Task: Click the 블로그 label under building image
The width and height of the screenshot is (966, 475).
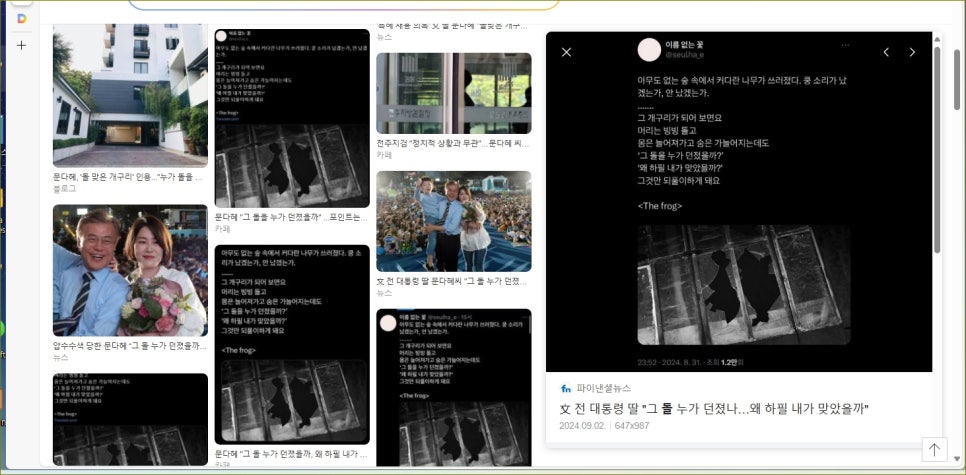Action: click(x=65, y=189)
